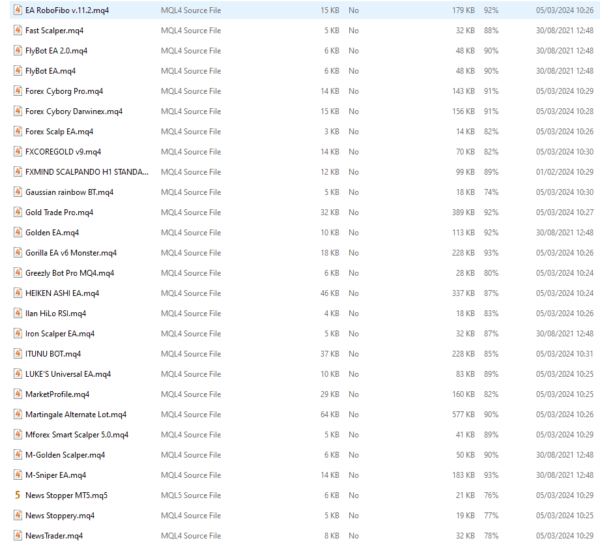Select file name Martingale Alternate Lot.mq4

tap(76, 415)
